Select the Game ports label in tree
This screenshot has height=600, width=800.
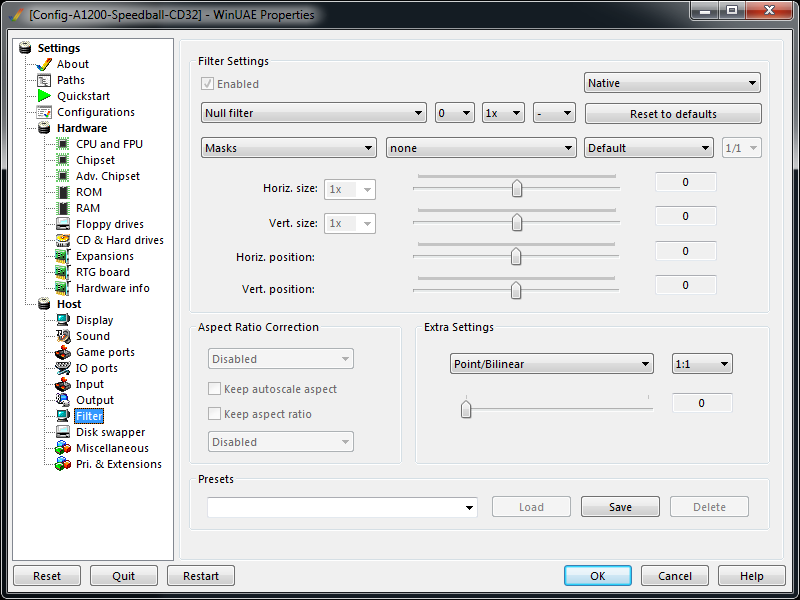(105, 352)
